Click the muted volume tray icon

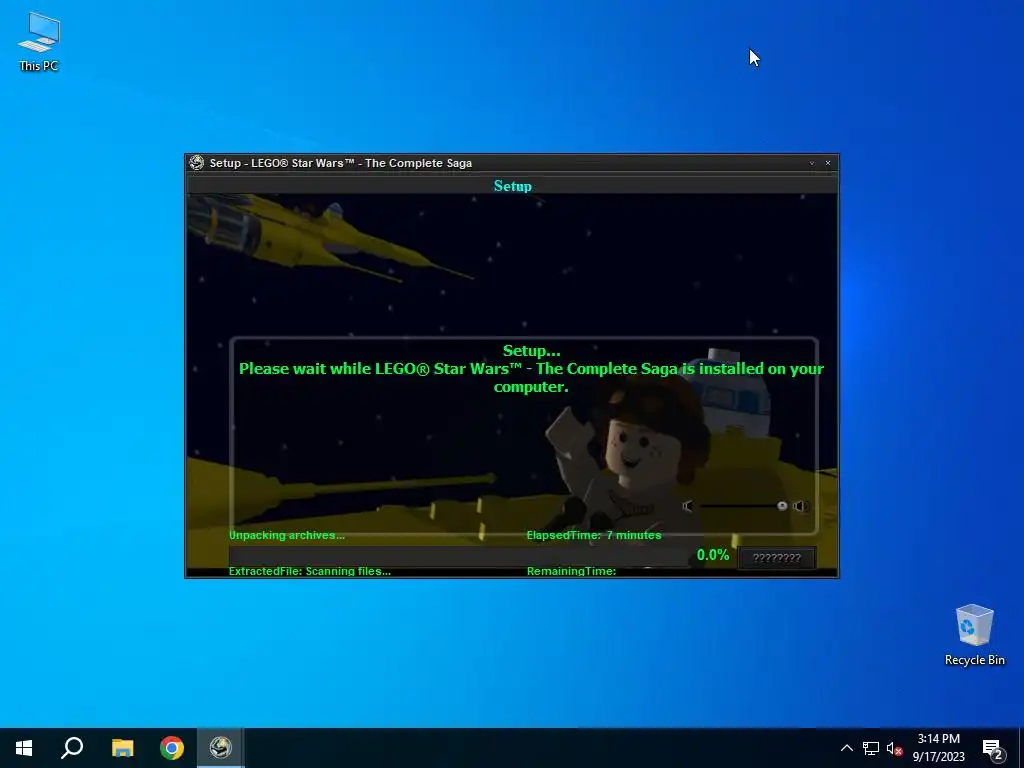tap(894, 748)
